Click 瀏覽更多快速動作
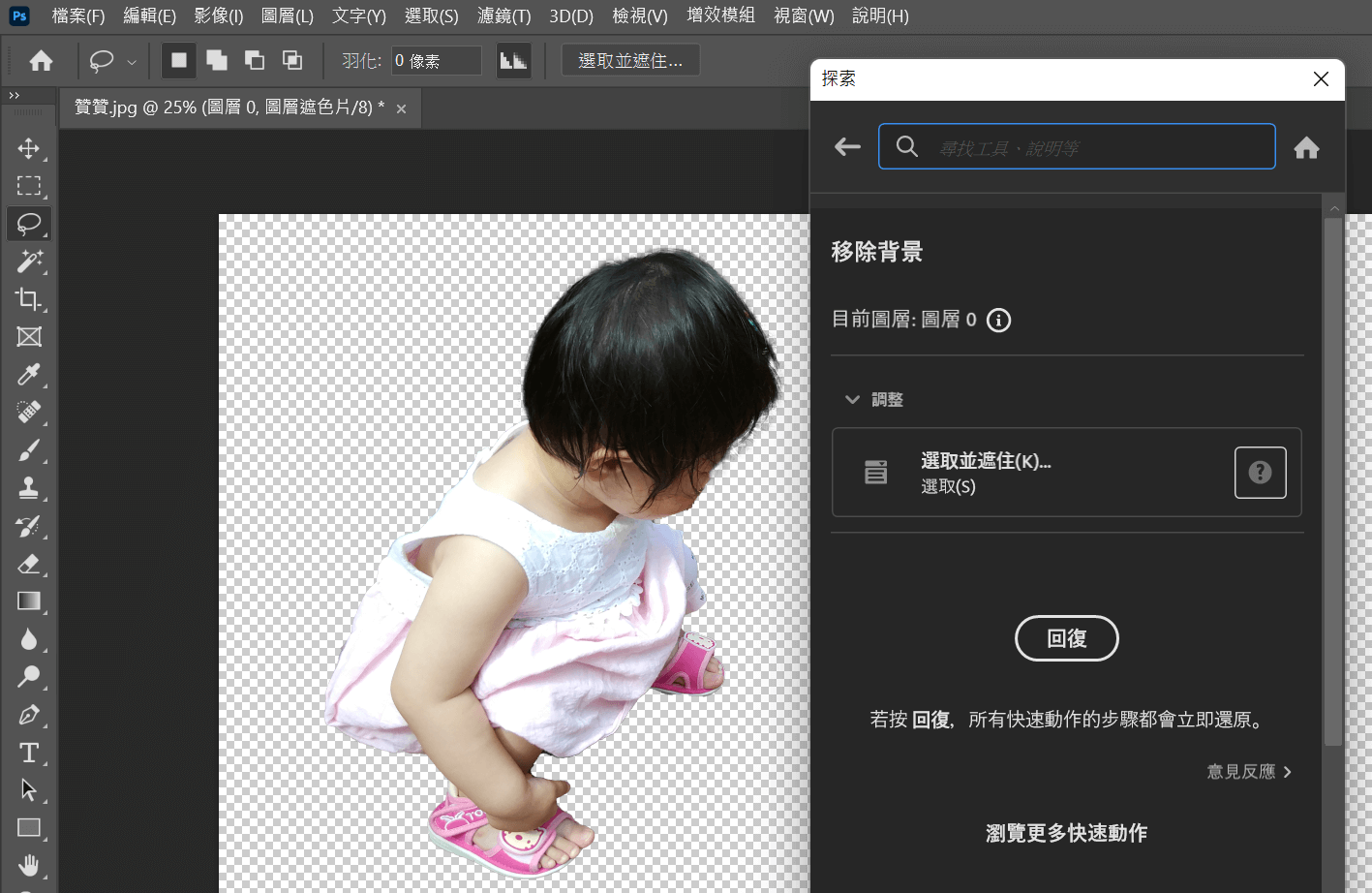The width and height of the screenshot is (1372, 893). pos(1067,833)
